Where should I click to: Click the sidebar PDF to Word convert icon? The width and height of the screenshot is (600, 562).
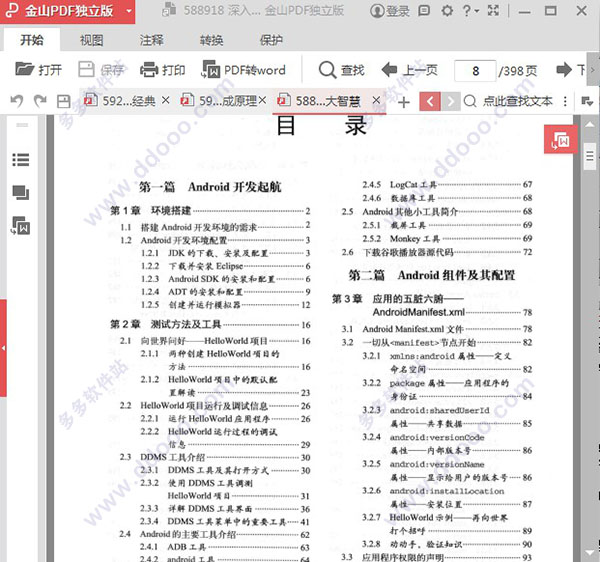[x=21, y=226]
